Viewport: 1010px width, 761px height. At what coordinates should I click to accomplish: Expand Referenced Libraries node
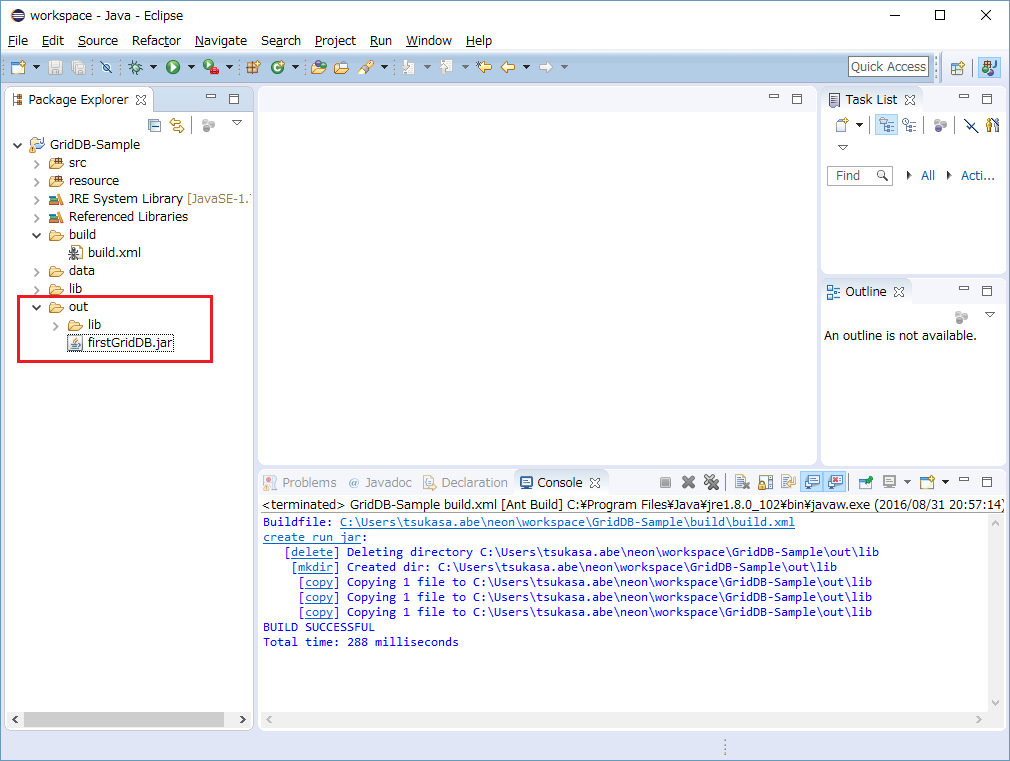pyautogui.click(x=37, y=218)
